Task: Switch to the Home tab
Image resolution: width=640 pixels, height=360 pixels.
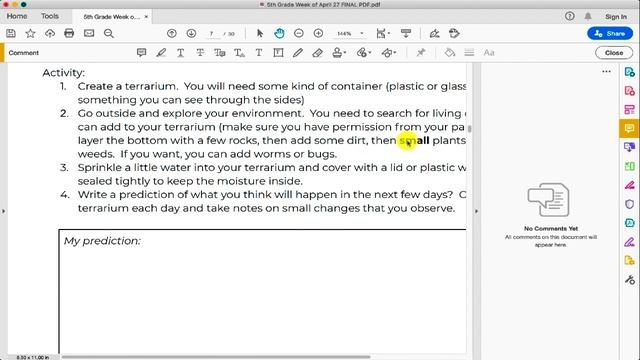Action: pos(17,16)
